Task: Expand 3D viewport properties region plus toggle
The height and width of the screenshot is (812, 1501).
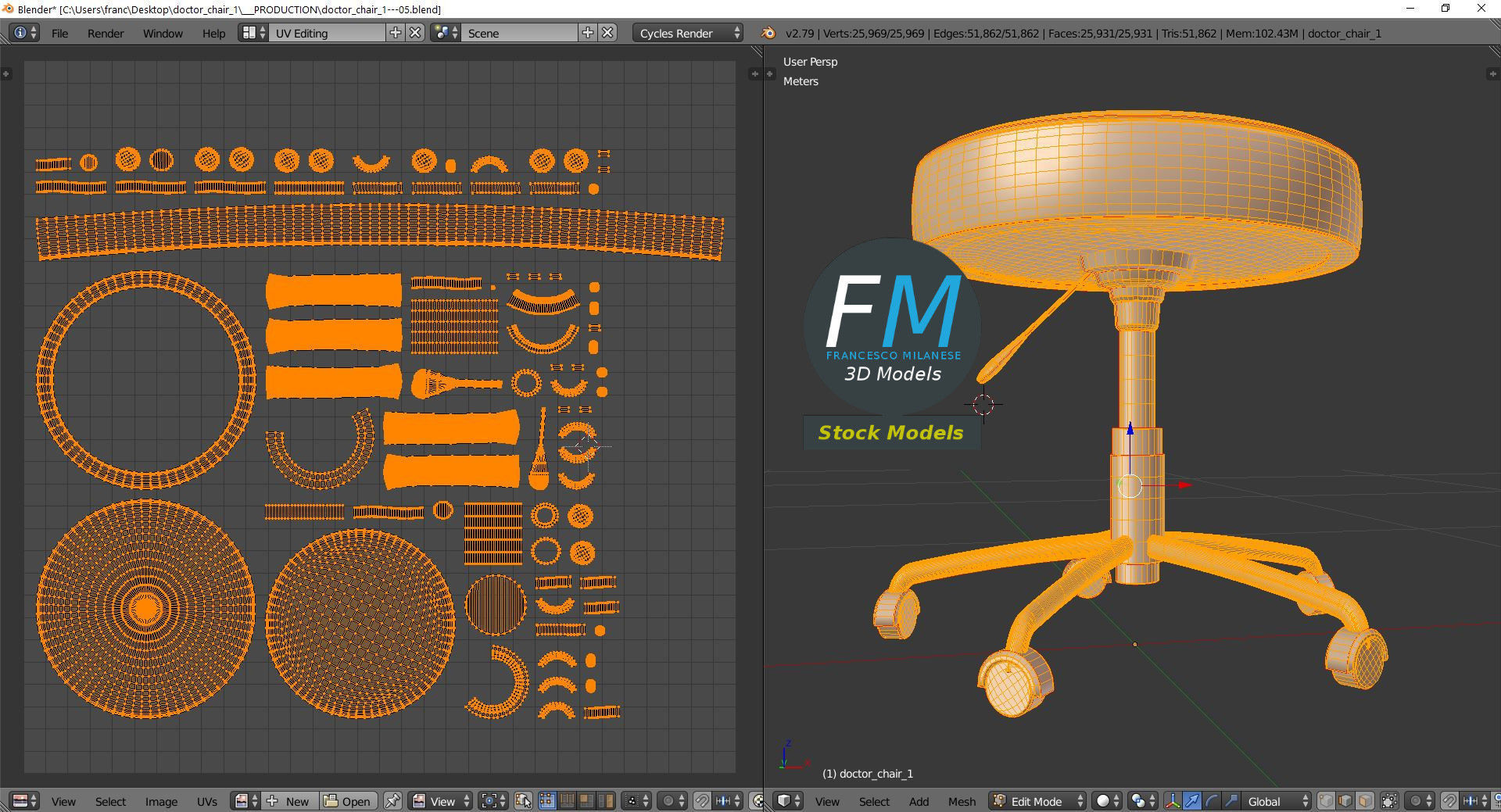Action: click(x=1492, y=74)
